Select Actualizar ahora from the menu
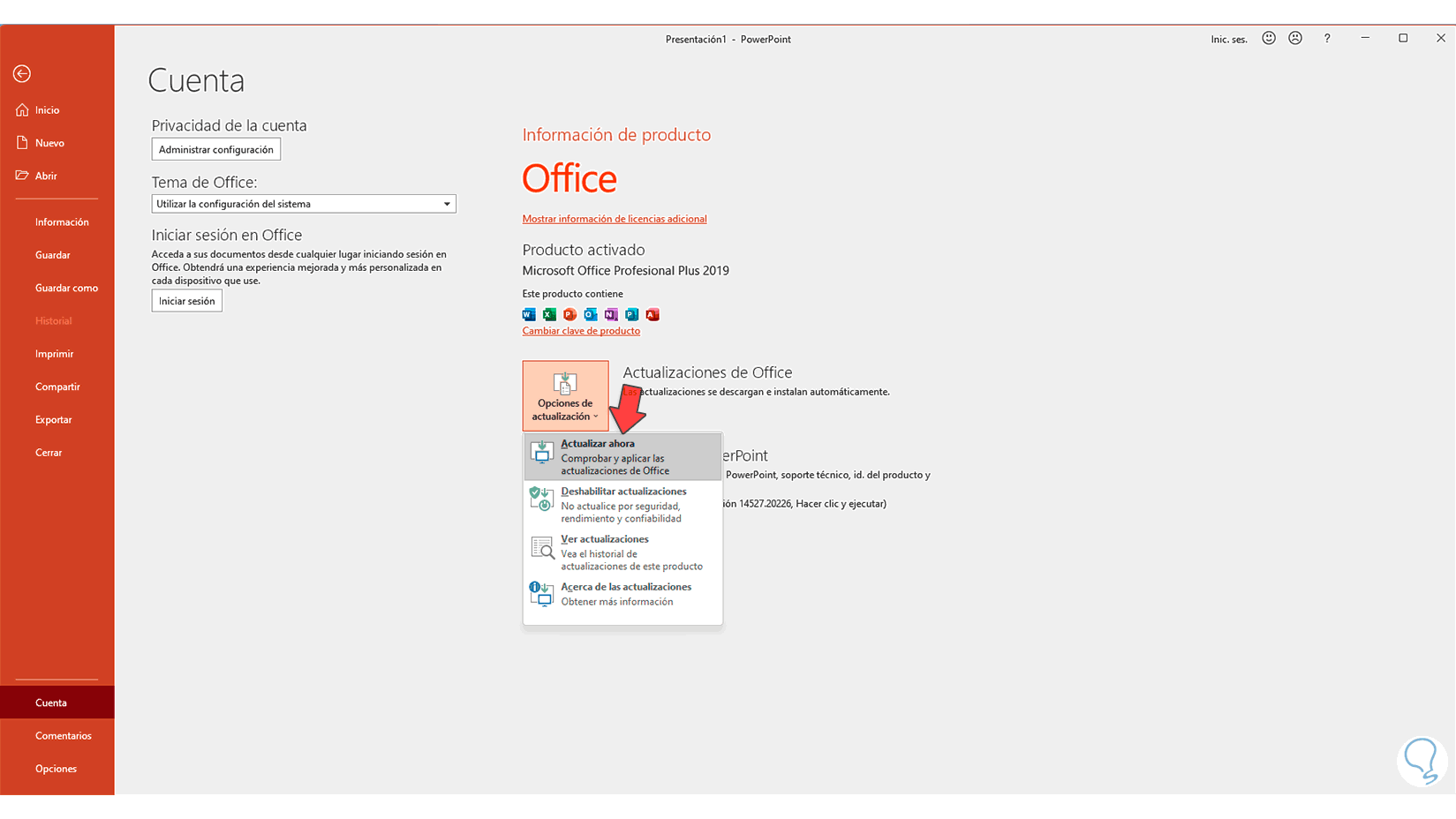This screenshot has height=819, width=1456. 622,456
